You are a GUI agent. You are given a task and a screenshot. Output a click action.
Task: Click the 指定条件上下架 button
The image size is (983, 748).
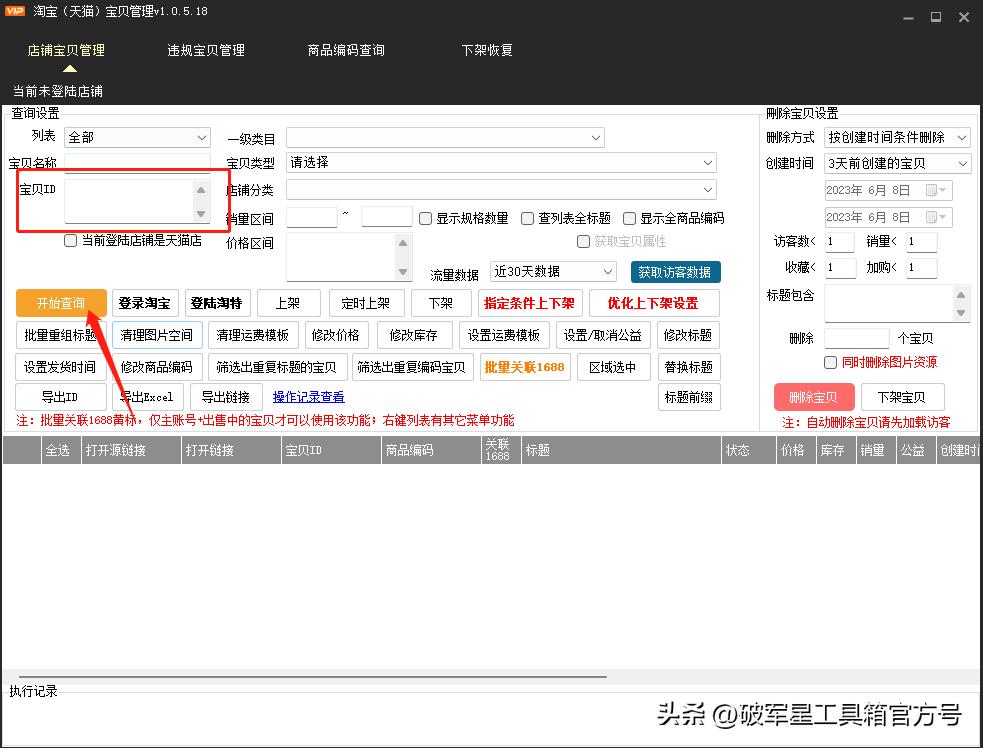coord(531,303)
